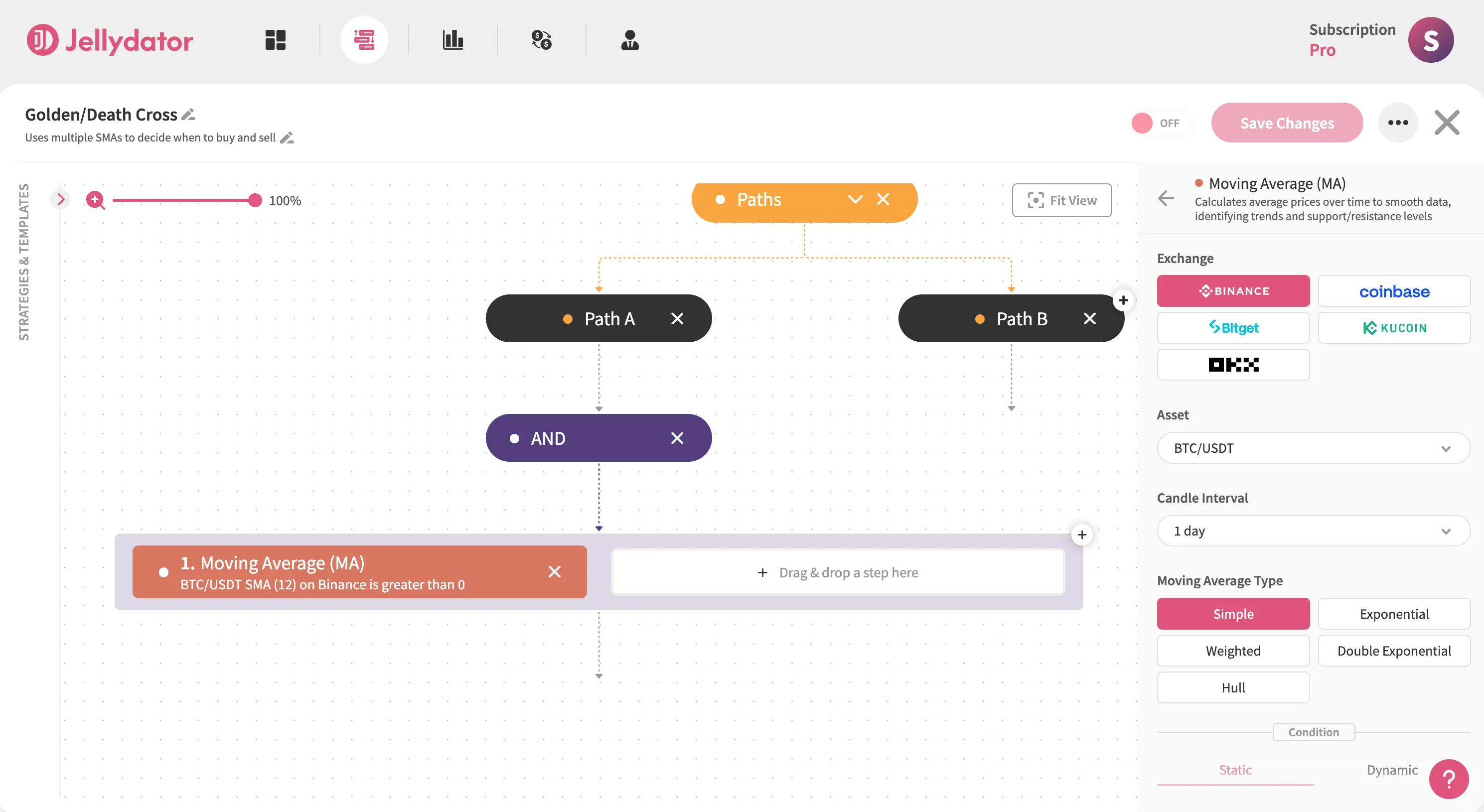The width and height of the screenshot is (1484, 812).
Task: Click the Condition divider label
Action: click(x=1314, y=732)
